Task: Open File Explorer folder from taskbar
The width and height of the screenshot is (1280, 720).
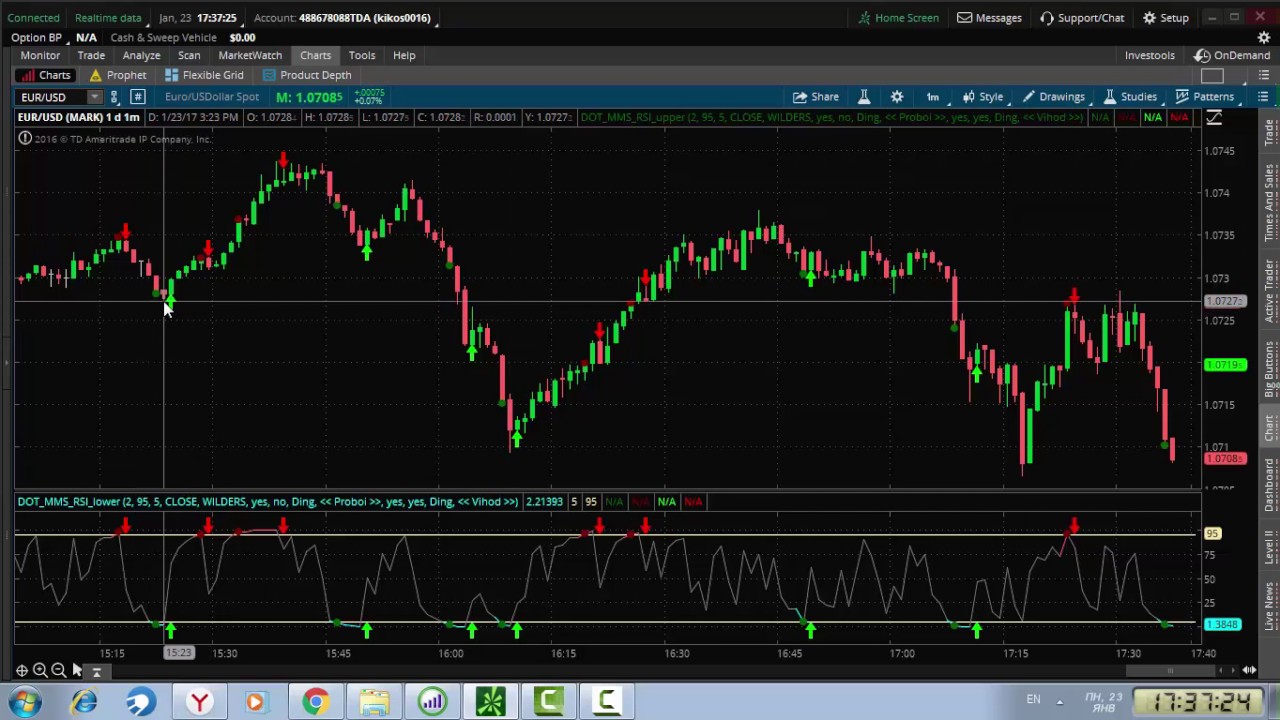Action: (374, 702)
